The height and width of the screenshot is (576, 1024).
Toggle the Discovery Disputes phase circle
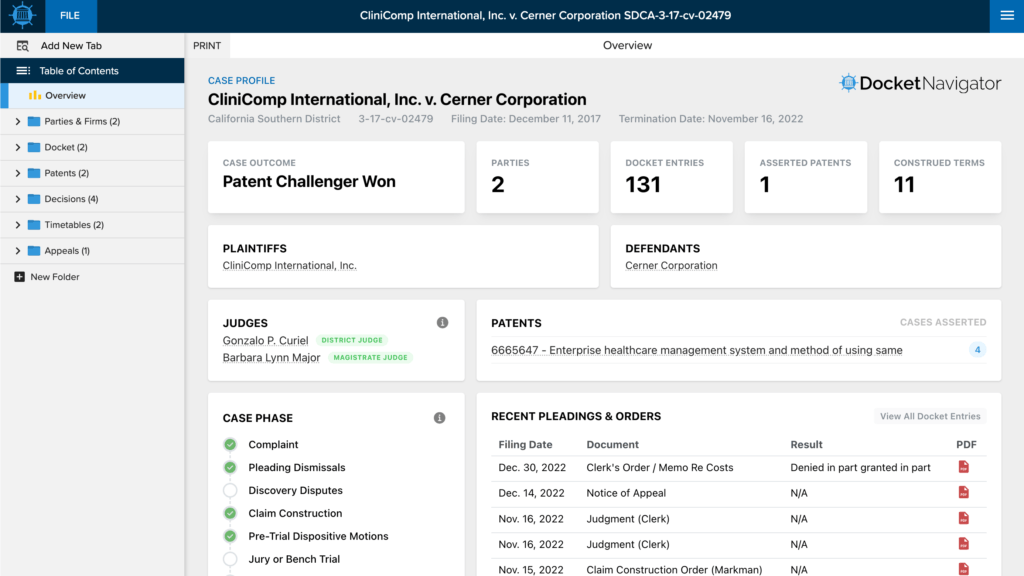[x=230, y=490]
